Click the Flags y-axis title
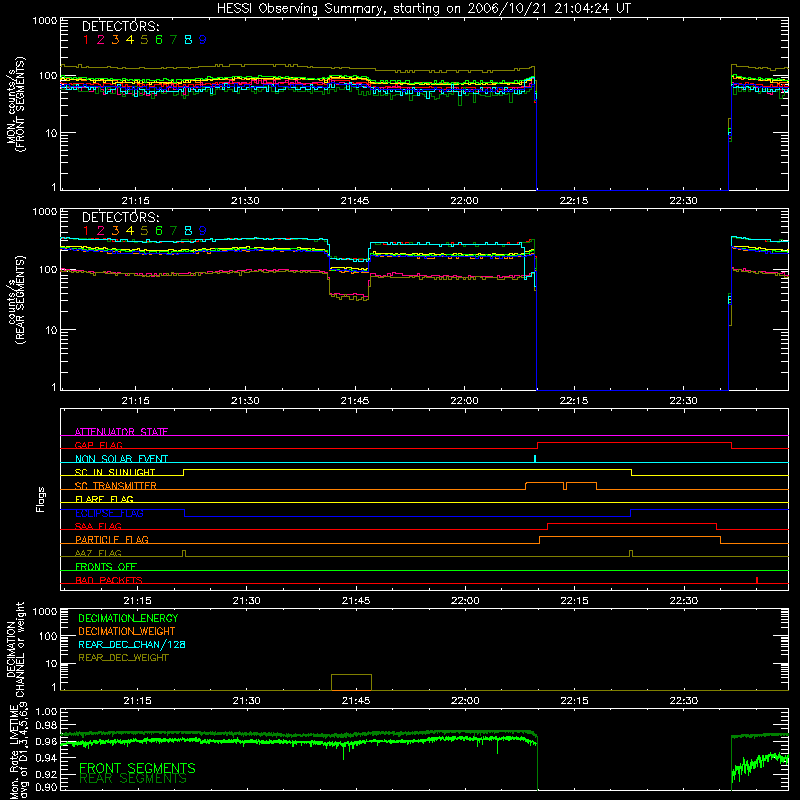 pos(41,499)
